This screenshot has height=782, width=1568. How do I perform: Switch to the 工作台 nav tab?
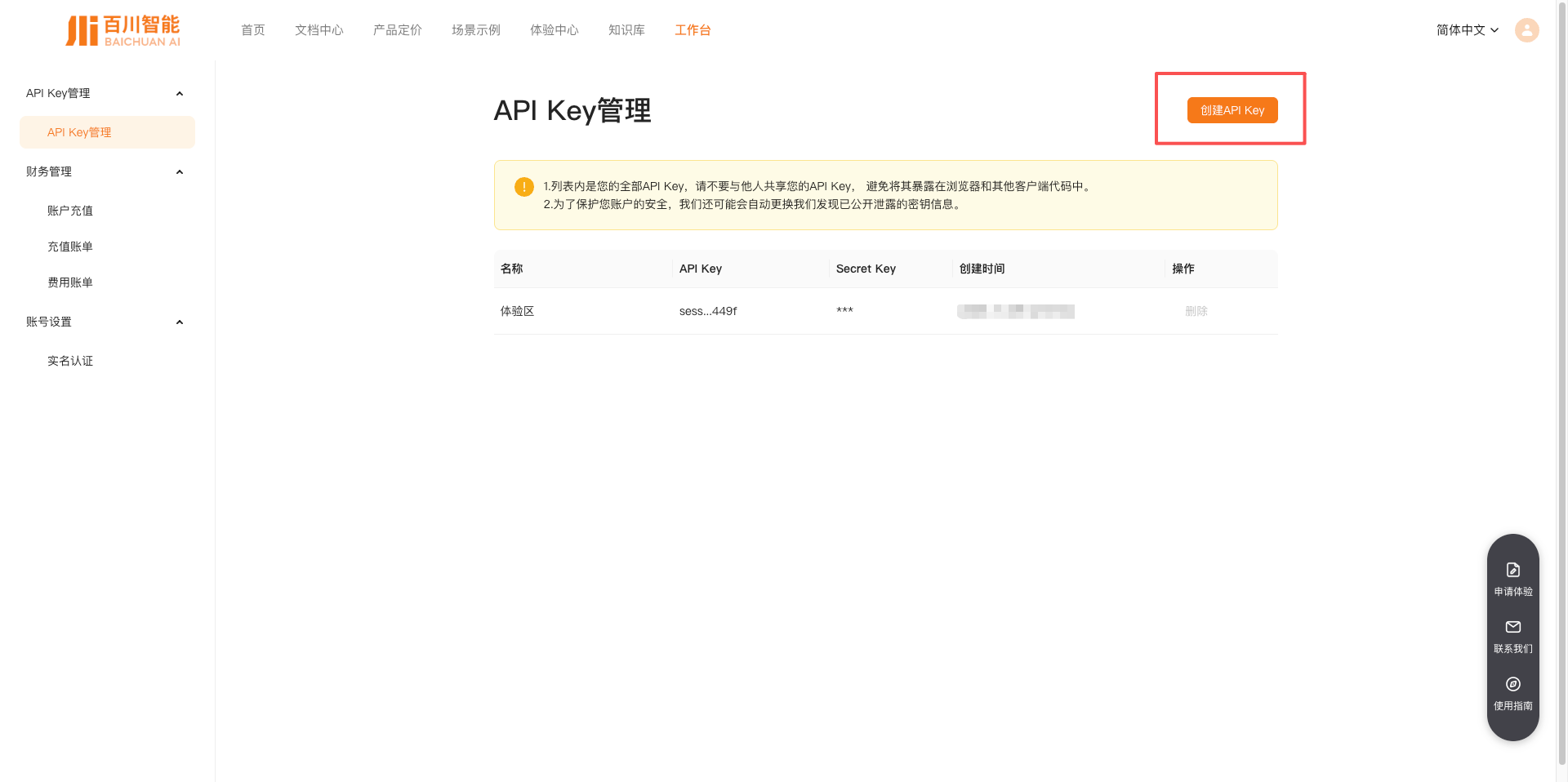point(693,30)
